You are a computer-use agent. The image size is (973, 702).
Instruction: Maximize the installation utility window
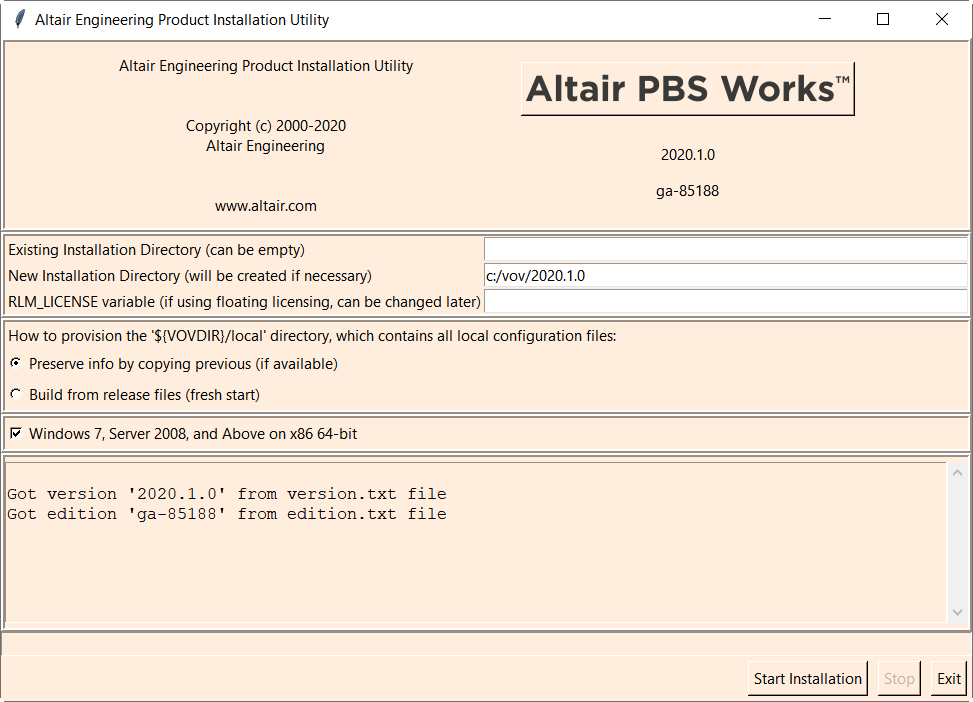coord(883,19)
